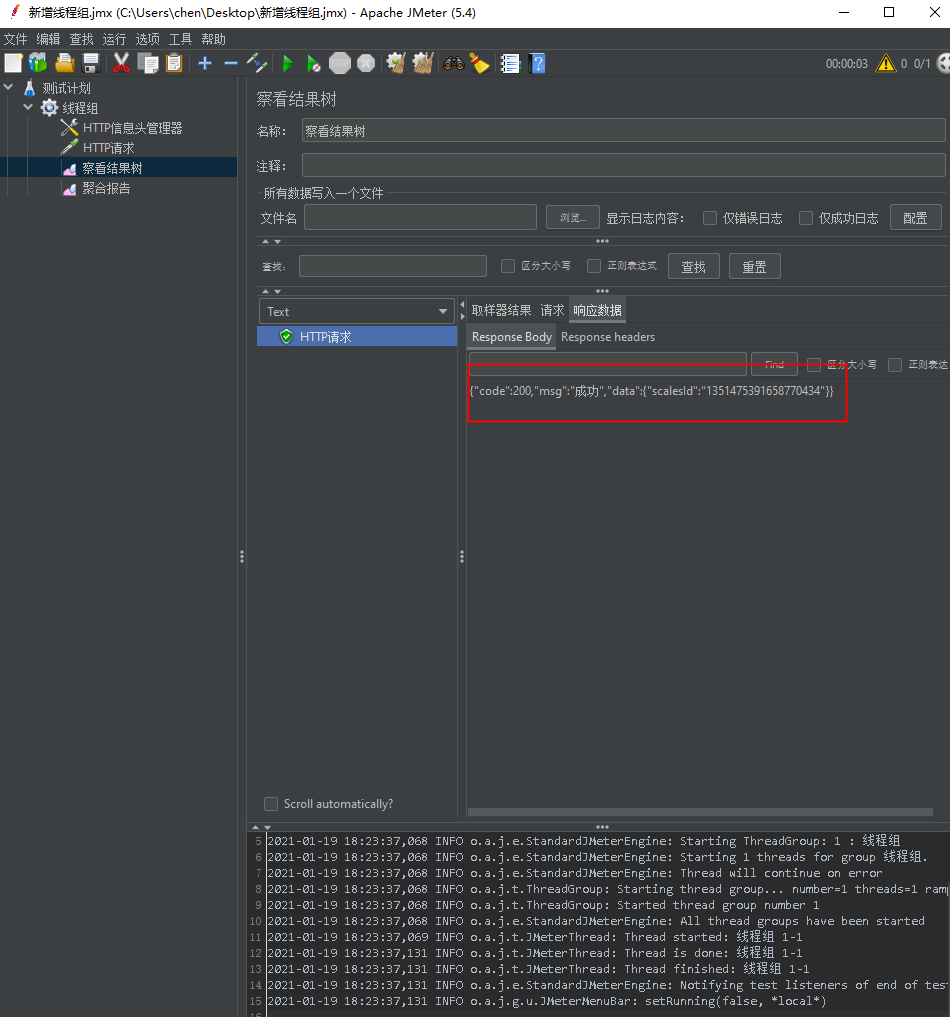Check 正则表达 beside the response Find button
Viewport: 950px width, 1017px height.
pos(895,365)
